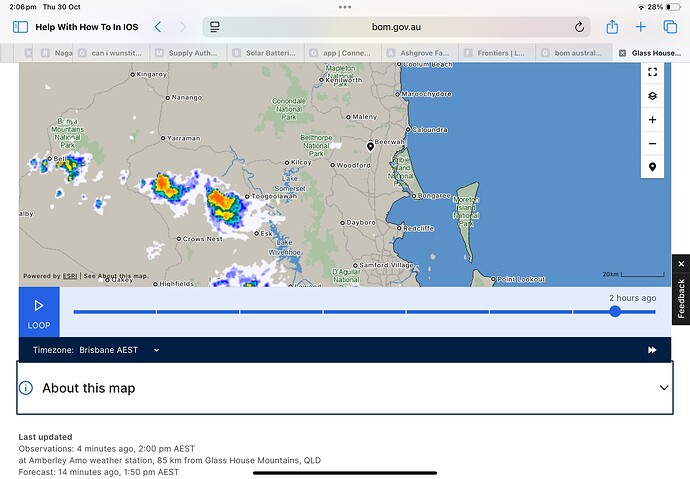Zoom in on the radar map
Image resolution: width=690 pixels, height=479 pixels.
click(652, 120)
